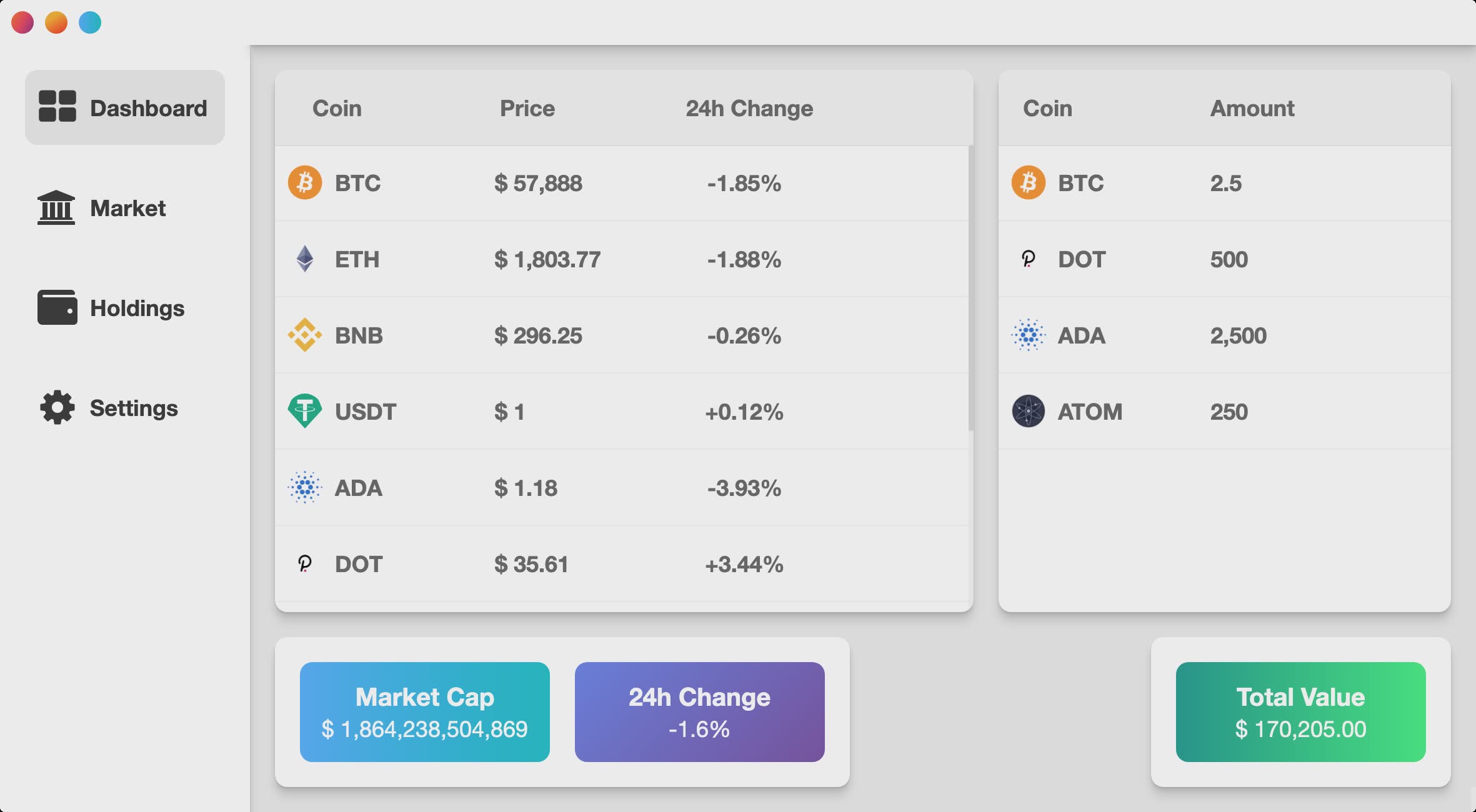Click the Bitcoin icon in holdings panel

coord(1028,182)
